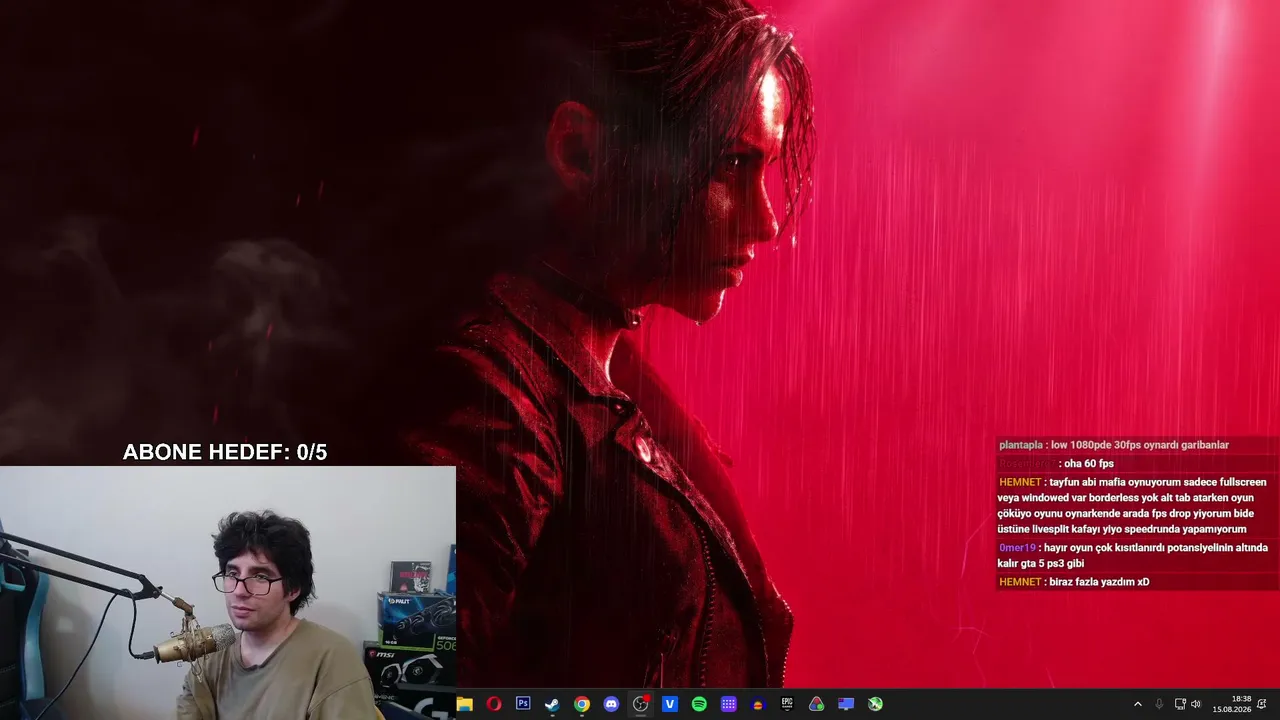Switch to OBS Studio on the taskbar
This screenshot has height=720, width=1280.
[641, 704]
